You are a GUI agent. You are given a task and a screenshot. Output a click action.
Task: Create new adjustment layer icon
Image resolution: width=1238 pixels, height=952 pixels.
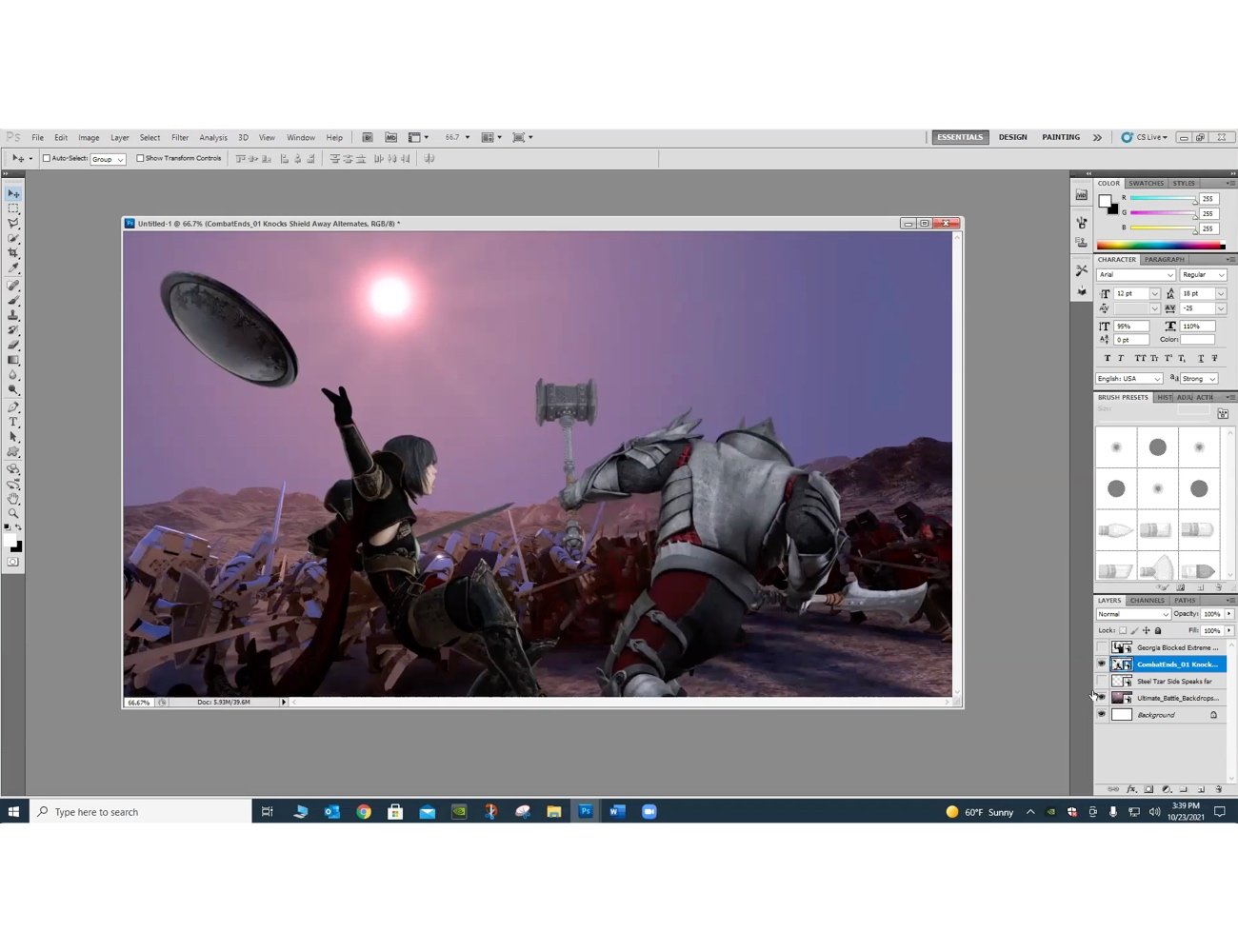pos(1167,789)
